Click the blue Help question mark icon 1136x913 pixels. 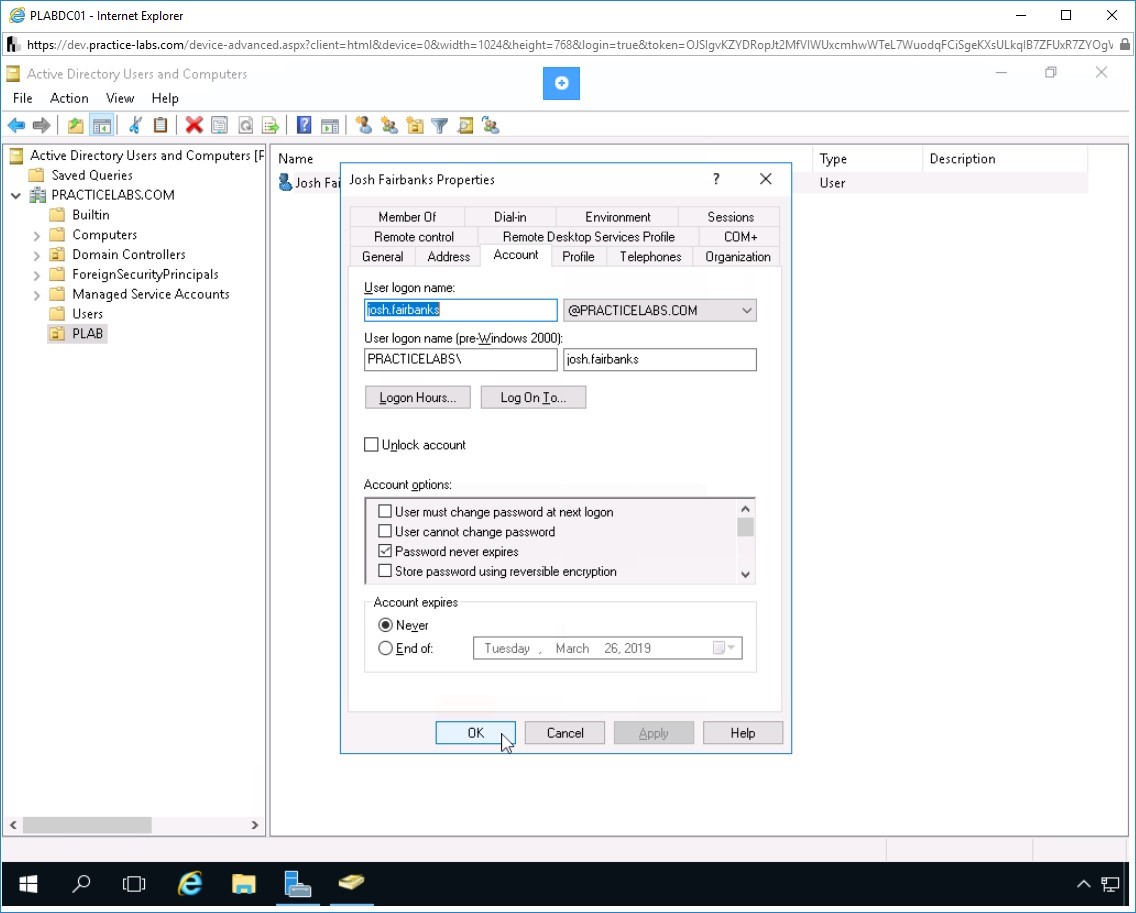[304, 125]
